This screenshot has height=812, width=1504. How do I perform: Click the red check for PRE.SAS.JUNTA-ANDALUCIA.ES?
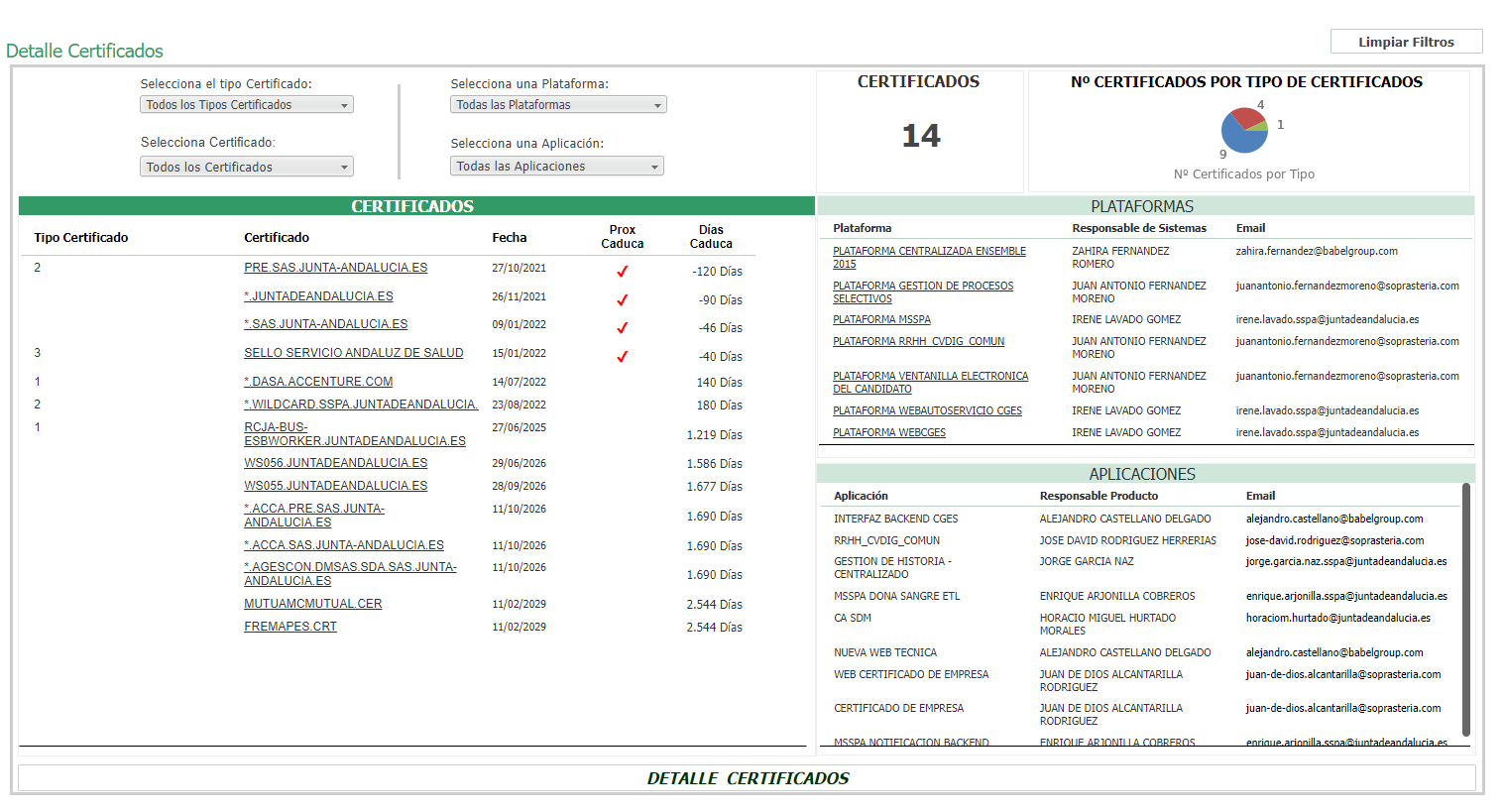(623, 271)
